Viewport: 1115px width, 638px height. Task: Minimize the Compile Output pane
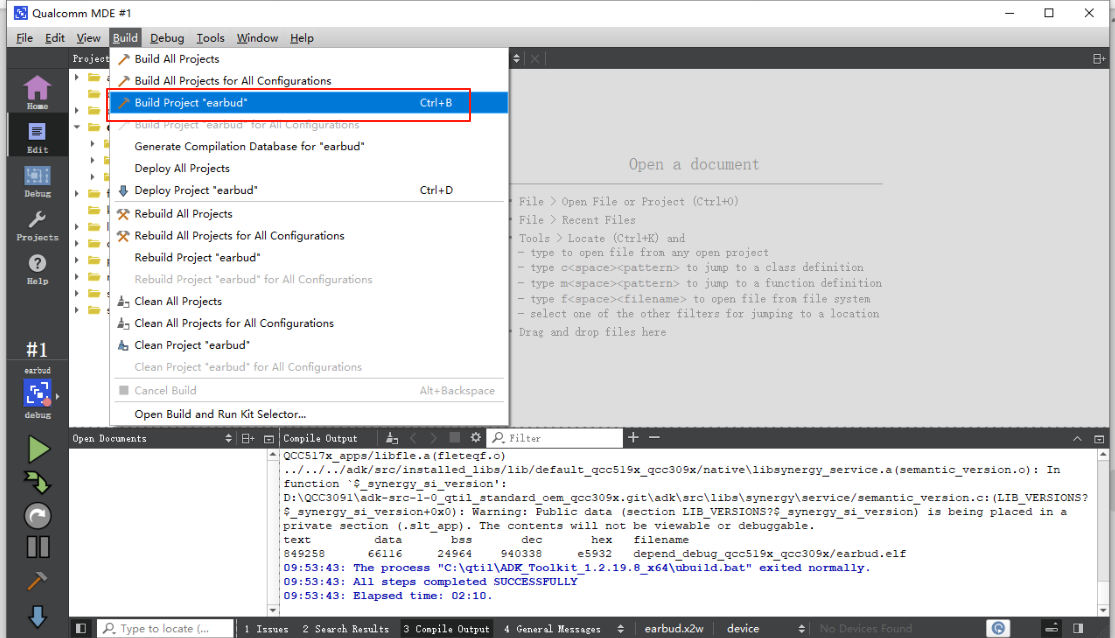click(x=1099, y=439)
